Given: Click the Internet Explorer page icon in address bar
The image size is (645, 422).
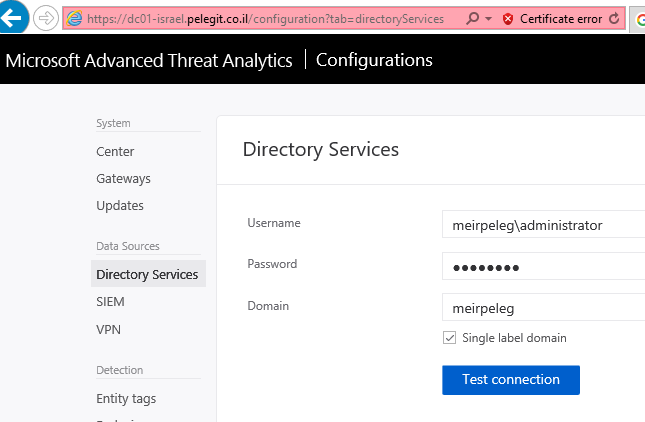Looking at the screenshot, I should [74, 19].
